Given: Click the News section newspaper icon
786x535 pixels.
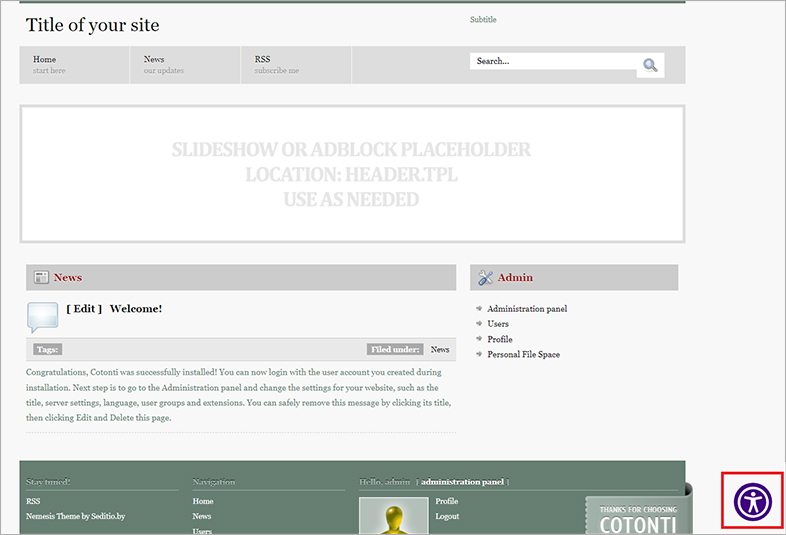Looking at the screenshot, I should pos(41,277).
